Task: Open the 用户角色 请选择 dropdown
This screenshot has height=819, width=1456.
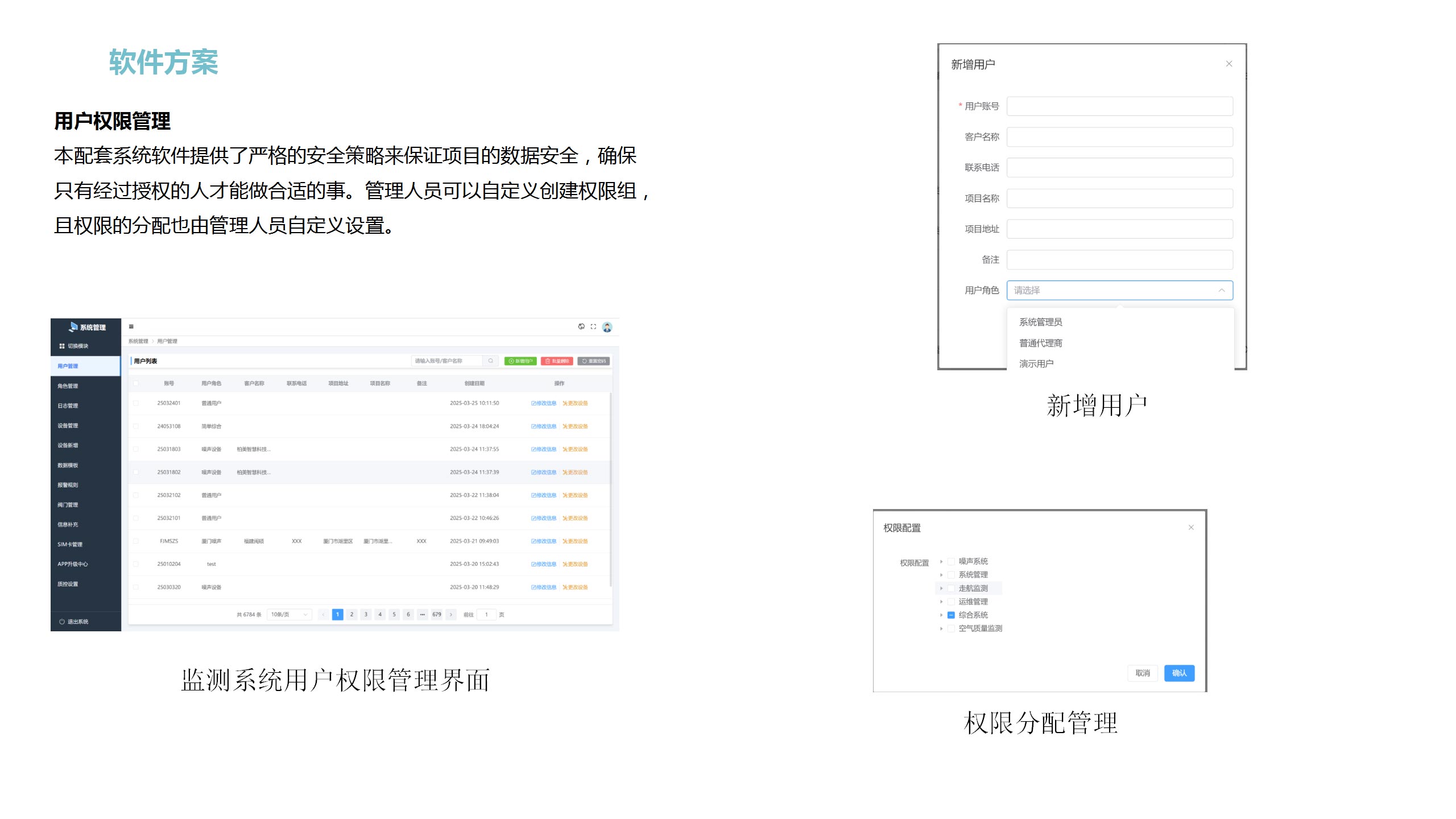Action: point(1119,290)
